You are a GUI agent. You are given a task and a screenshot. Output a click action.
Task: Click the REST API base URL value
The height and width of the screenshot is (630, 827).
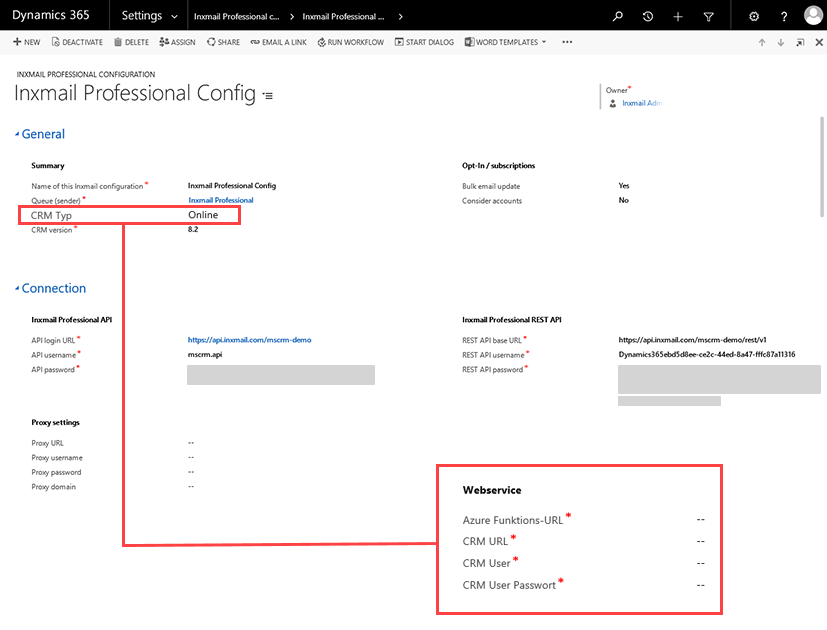693,340
